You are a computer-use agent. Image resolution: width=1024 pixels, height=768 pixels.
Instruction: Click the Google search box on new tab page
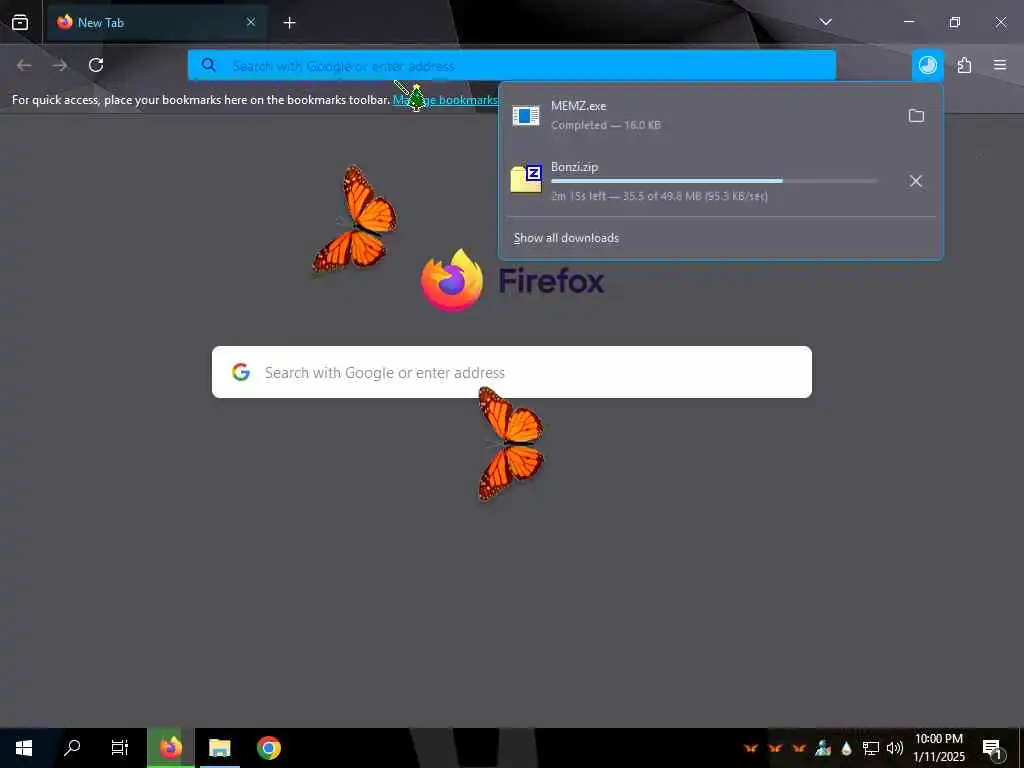click(512, 372)
